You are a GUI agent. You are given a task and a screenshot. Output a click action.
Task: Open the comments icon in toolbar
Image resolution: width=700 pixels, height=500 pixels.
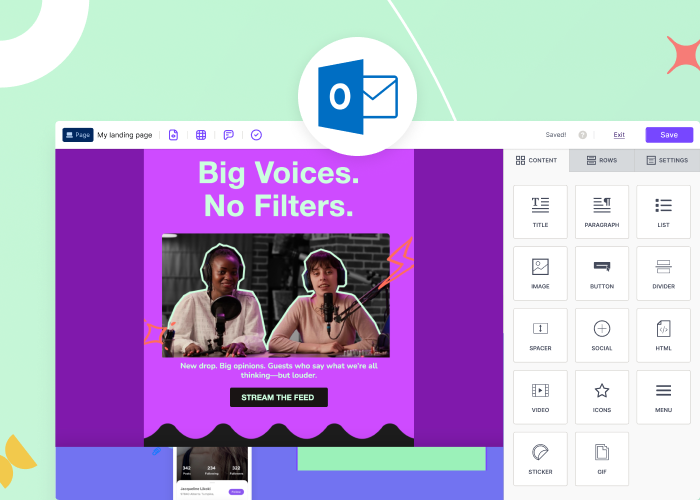[229, 135]
